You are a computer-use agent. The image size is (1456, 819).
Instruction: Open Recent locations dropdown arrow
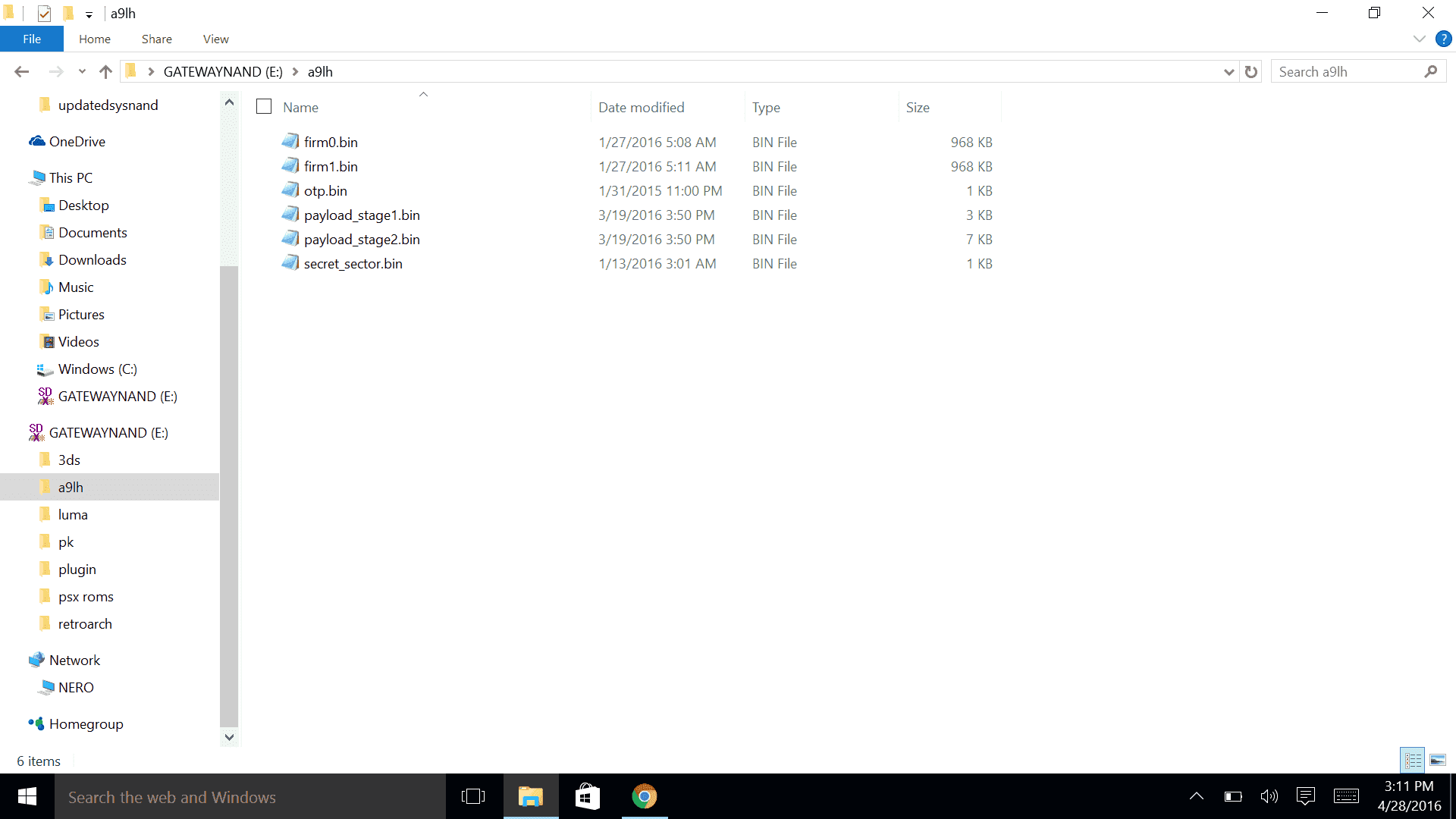click(x=82, y=71)
